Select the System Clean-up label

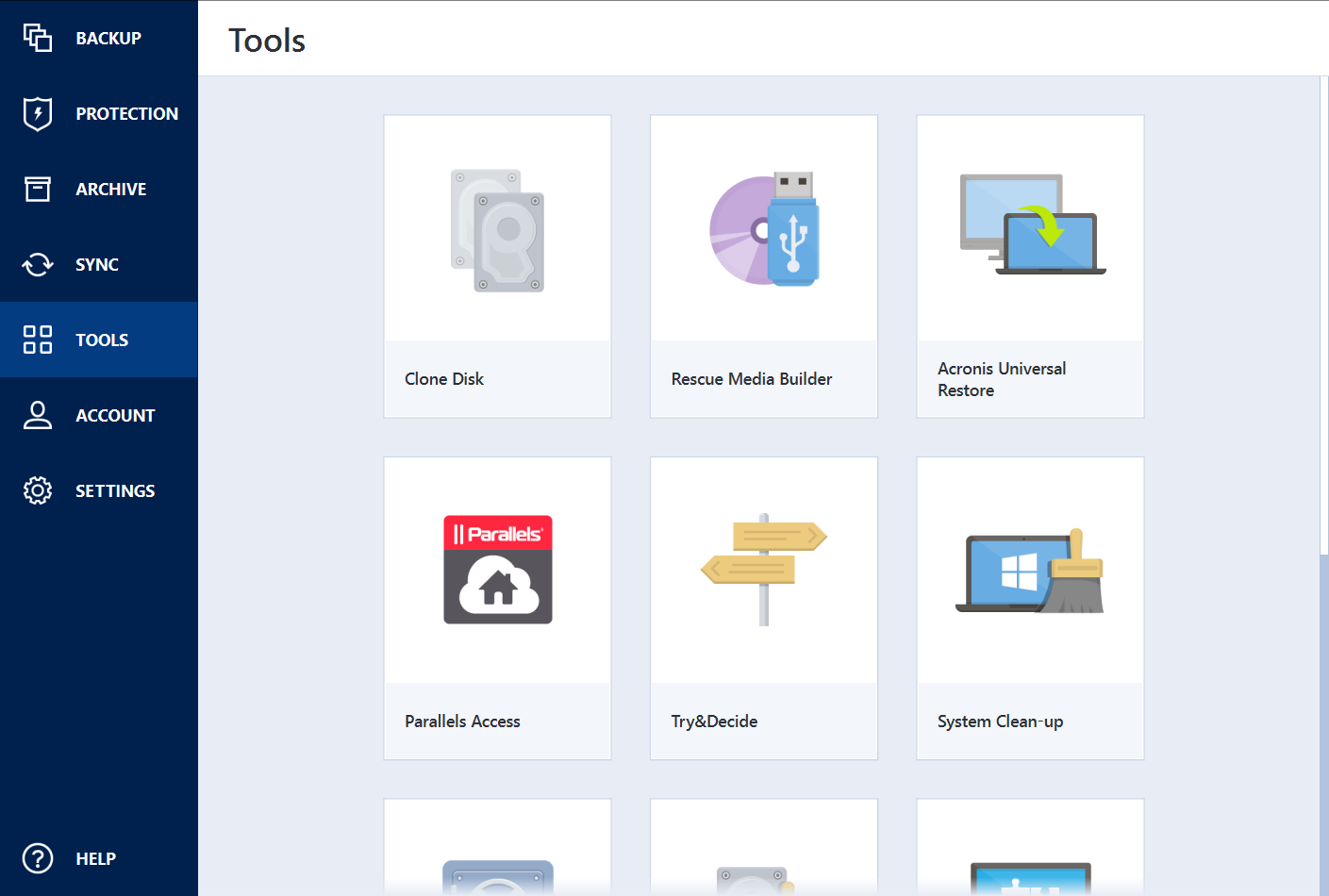click(x=1000, y=722)
